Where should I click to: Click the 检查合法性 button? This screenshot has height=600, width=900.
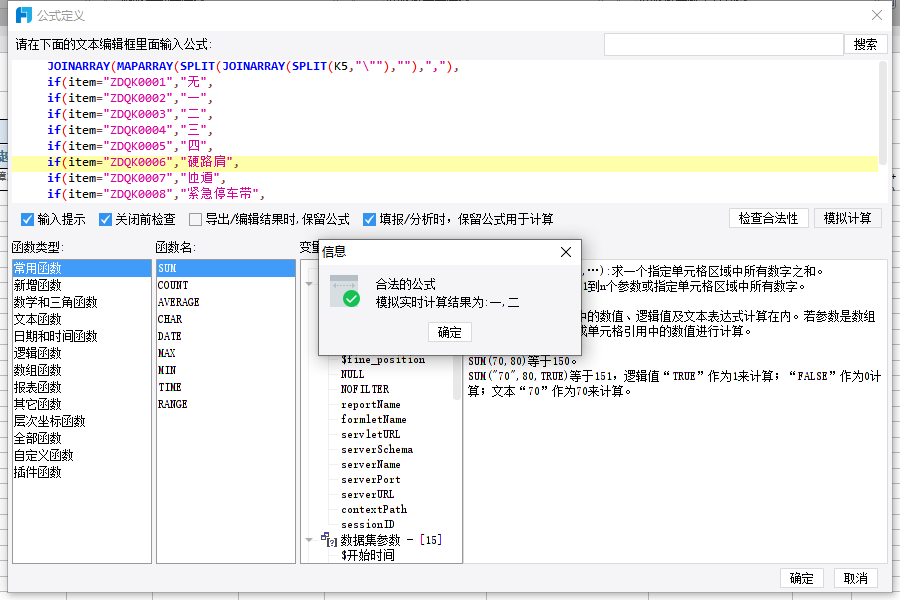[x=769, y=219]
